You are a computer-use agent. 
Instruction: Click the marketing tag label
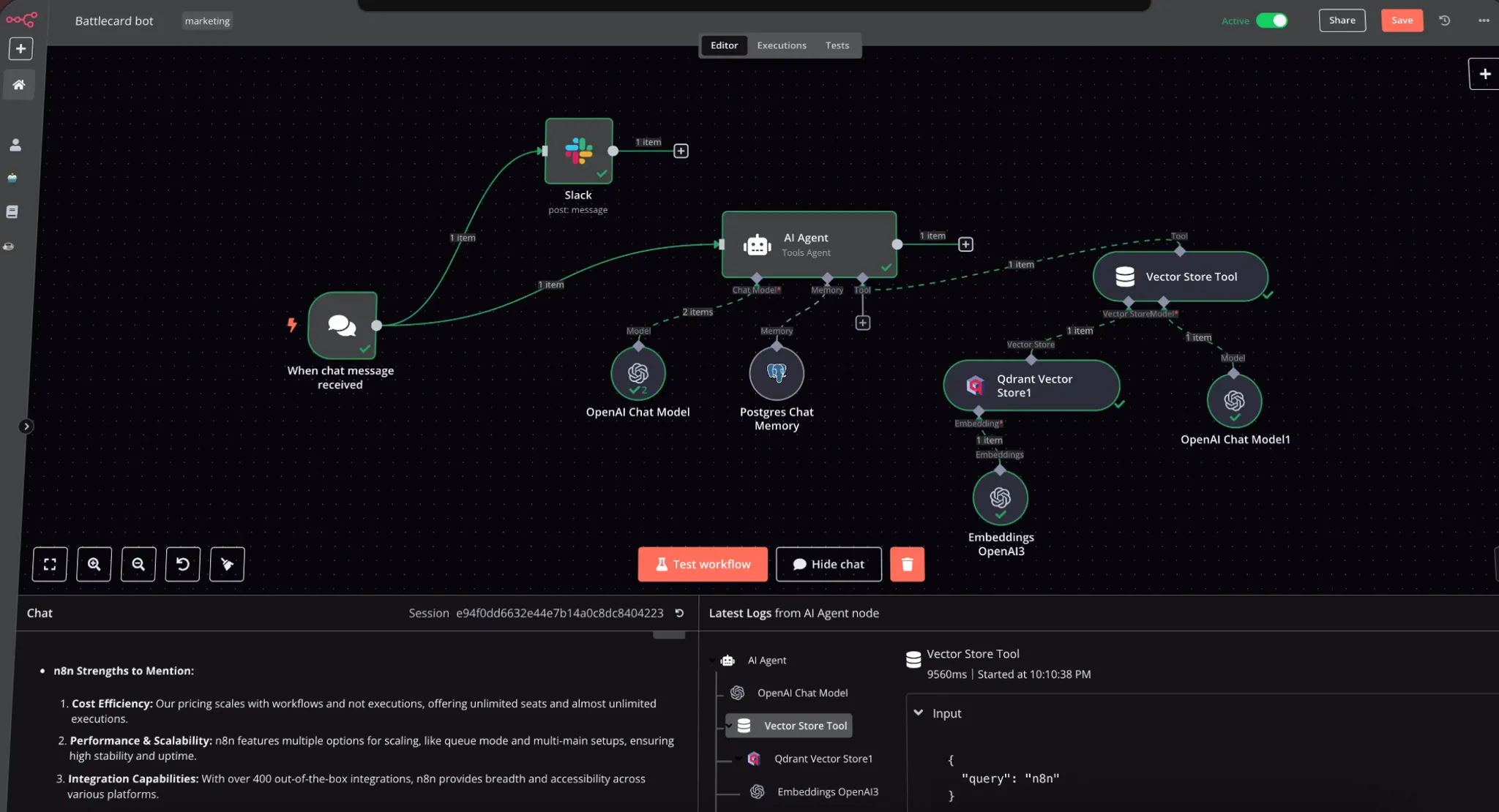tap(207, 21)
